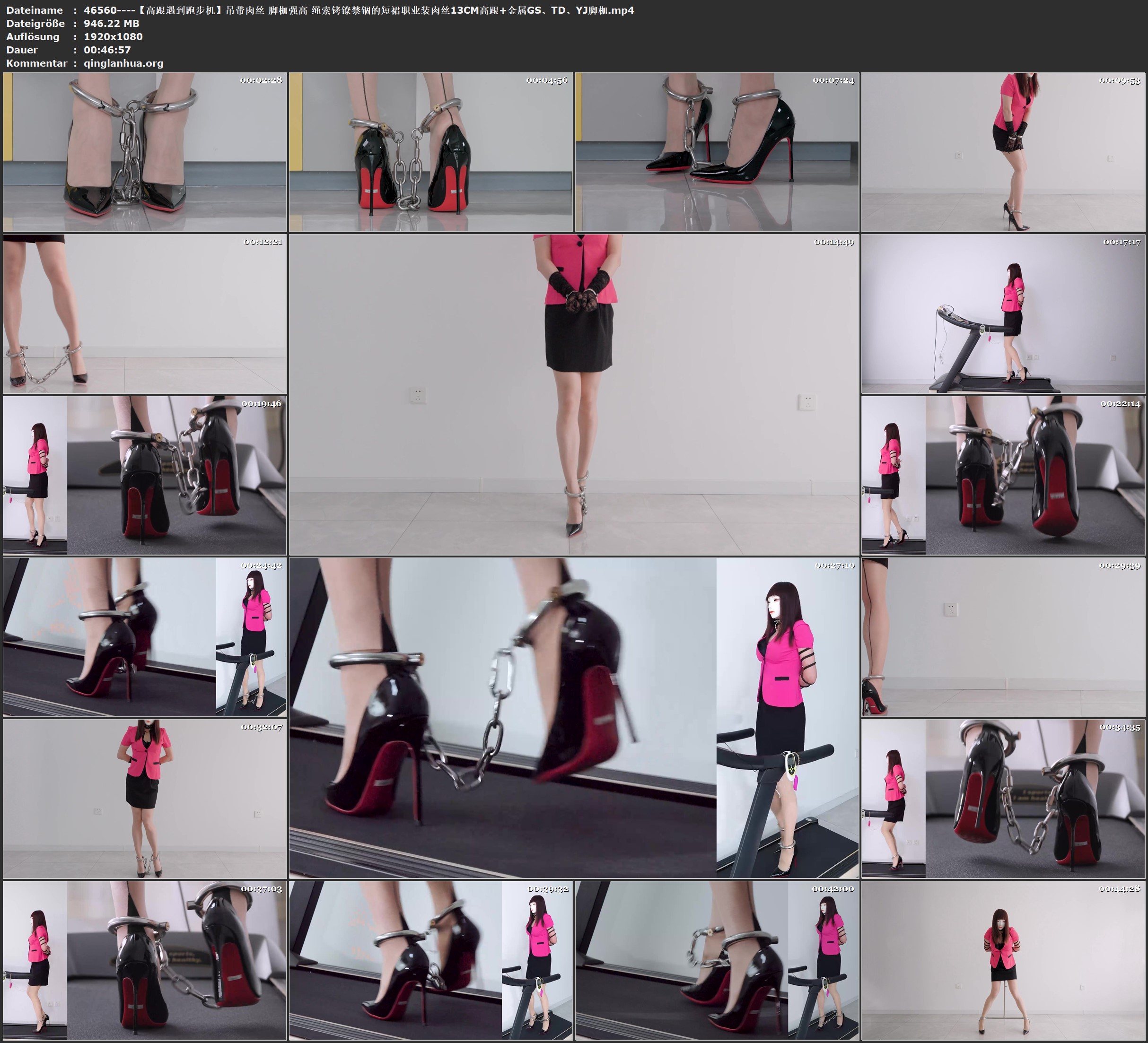Viewport: 1148px width, 1043px height.
Task: Select the large frame at 00:14:49
Action: [x=573, y=394]
